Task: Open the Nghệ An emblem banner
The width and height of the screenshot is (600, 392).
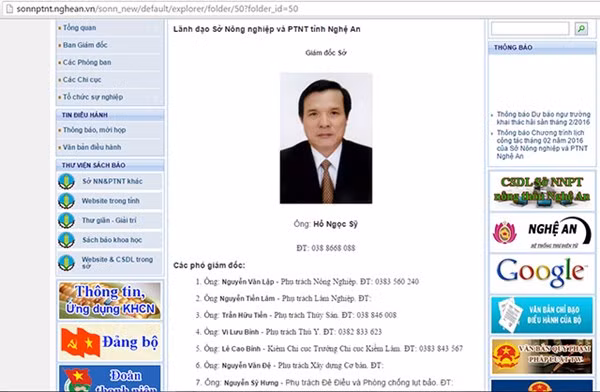Action: [542, 232]
